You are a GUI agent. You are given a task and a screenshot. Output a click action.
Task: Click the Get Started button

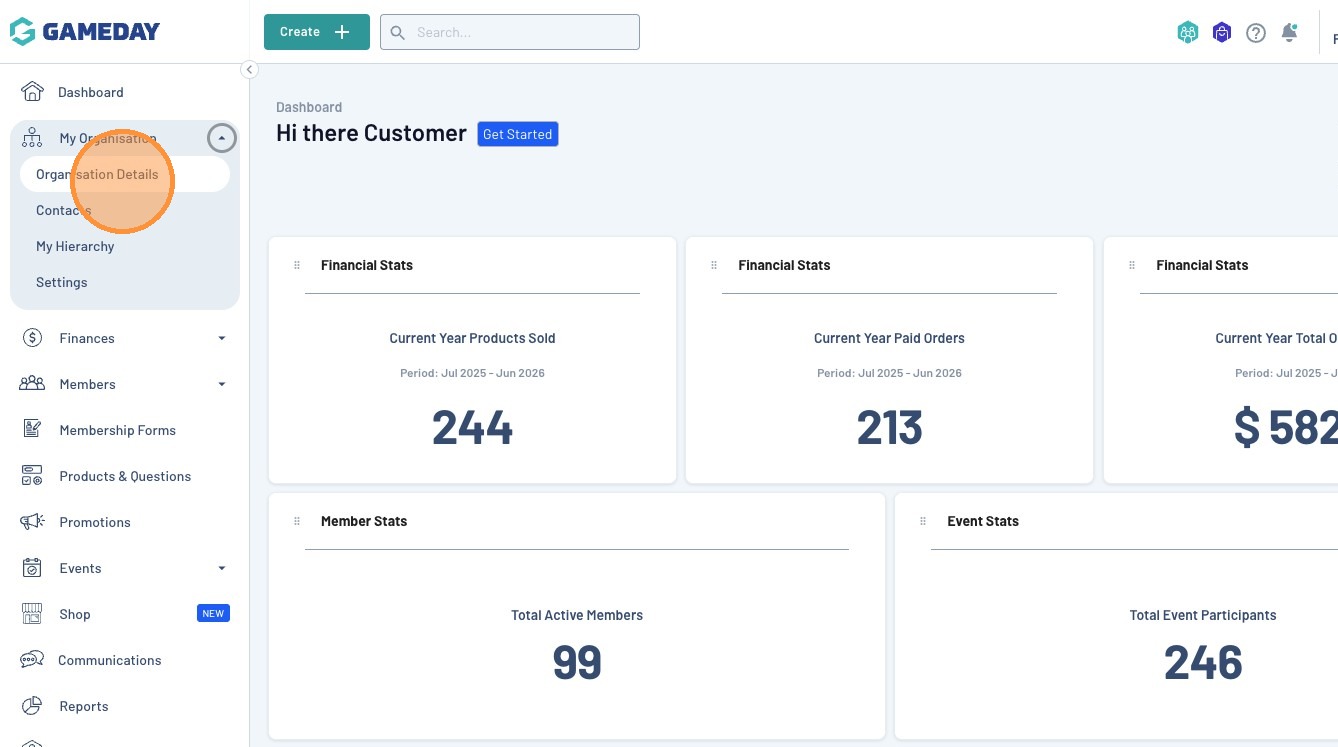[518, 134]
